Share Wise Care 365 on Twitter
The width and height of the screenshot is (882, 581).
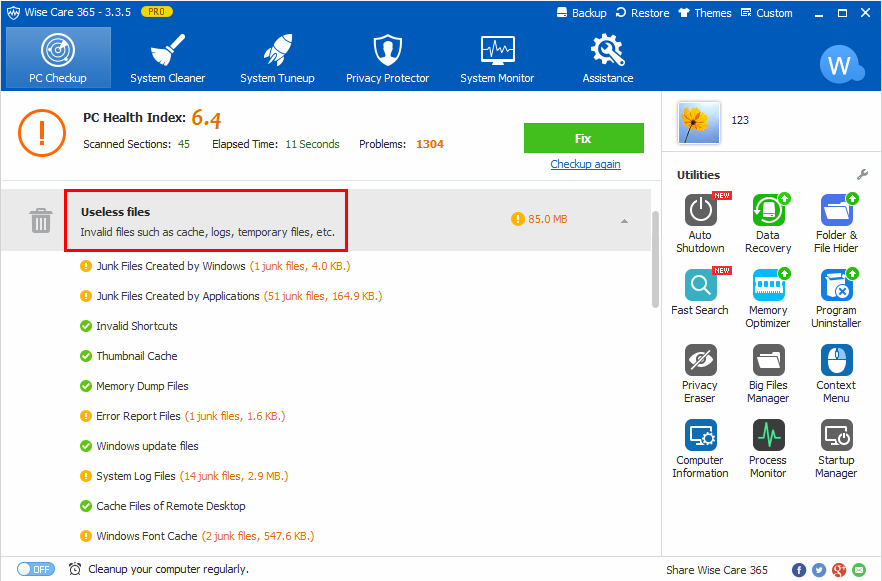[819, 570]
